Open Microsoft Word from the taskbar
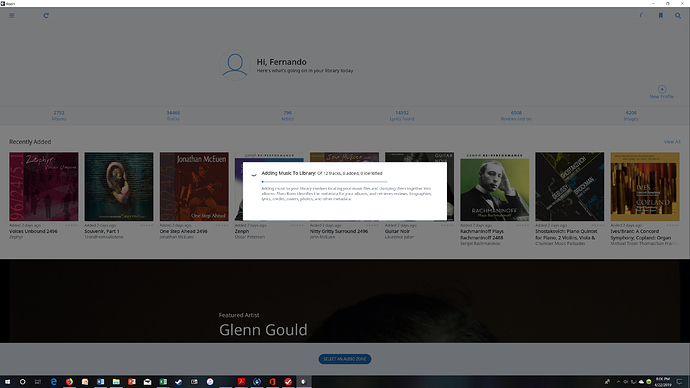 point(100,382)
